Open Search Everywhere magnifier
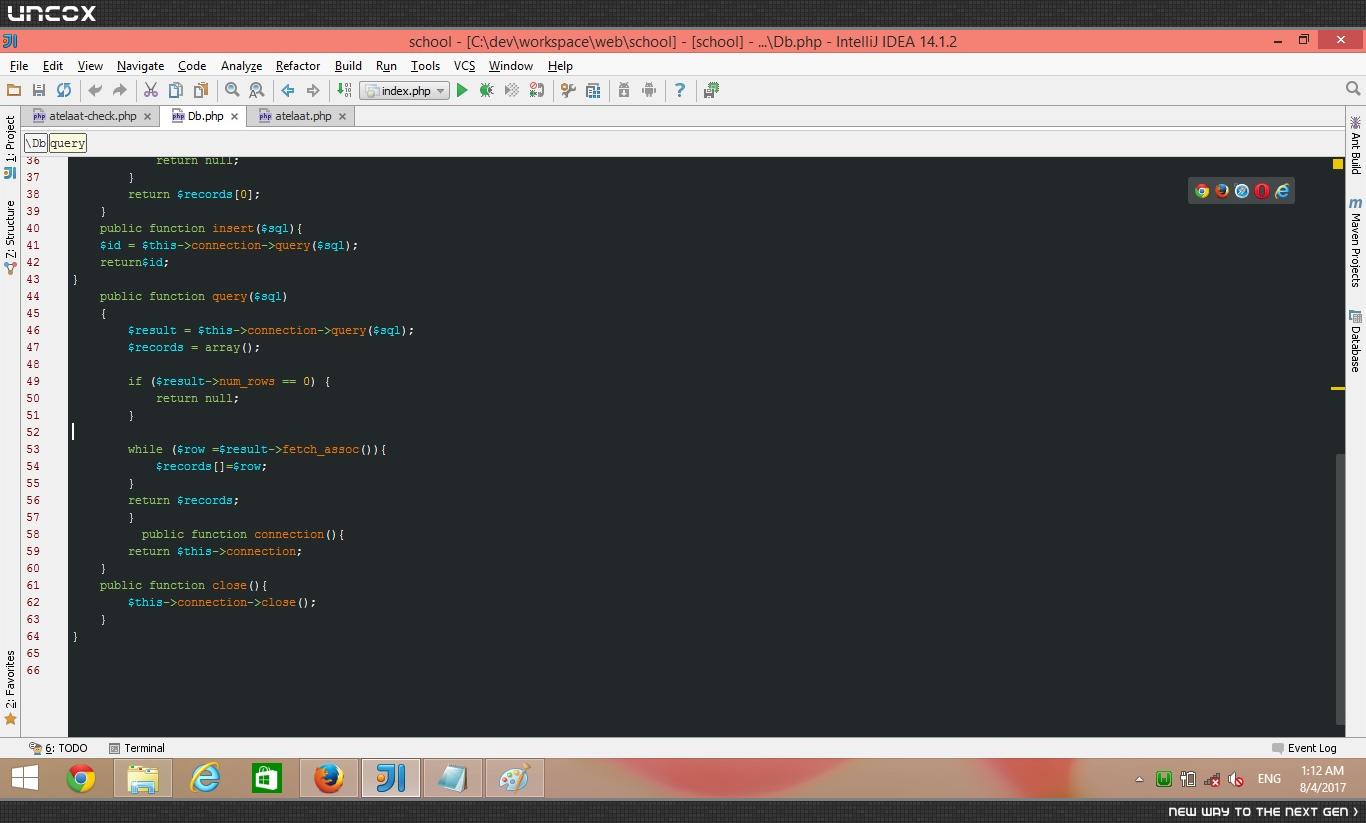 [x=1353, y=90]
